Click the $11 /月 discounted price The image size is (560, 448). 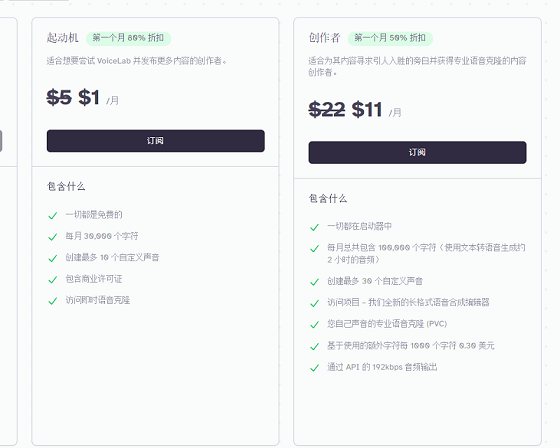(x=377, y=109)
